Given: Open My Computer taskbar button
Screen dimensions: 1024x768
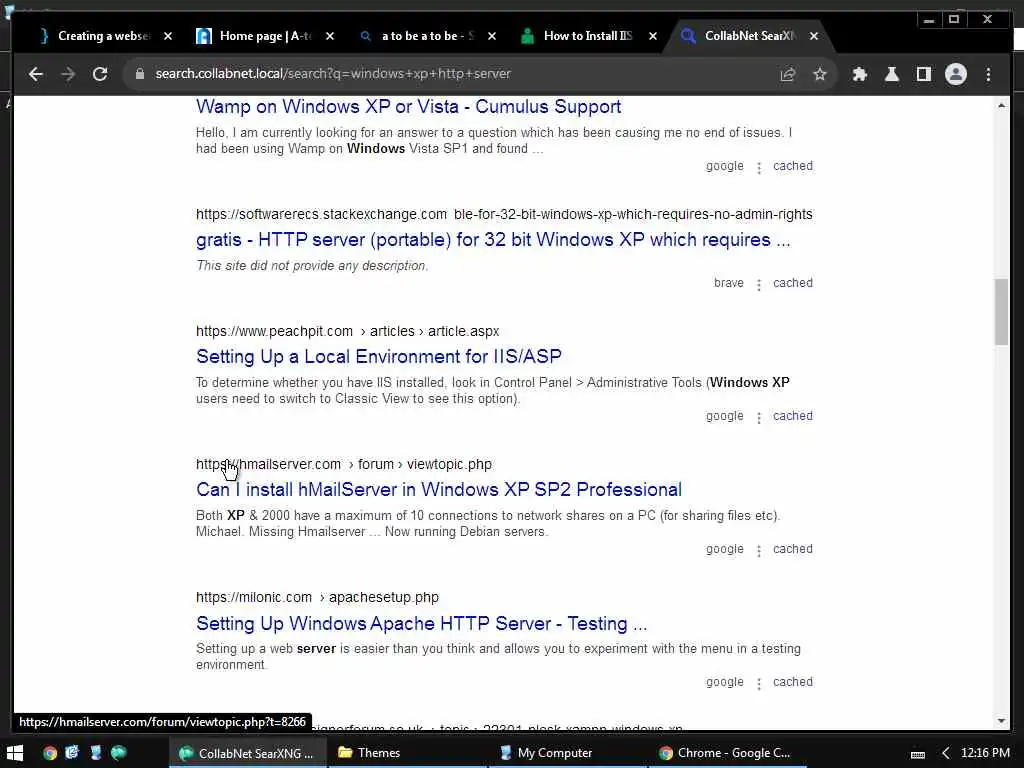Looking at the screenshot, I should [567, 753].
